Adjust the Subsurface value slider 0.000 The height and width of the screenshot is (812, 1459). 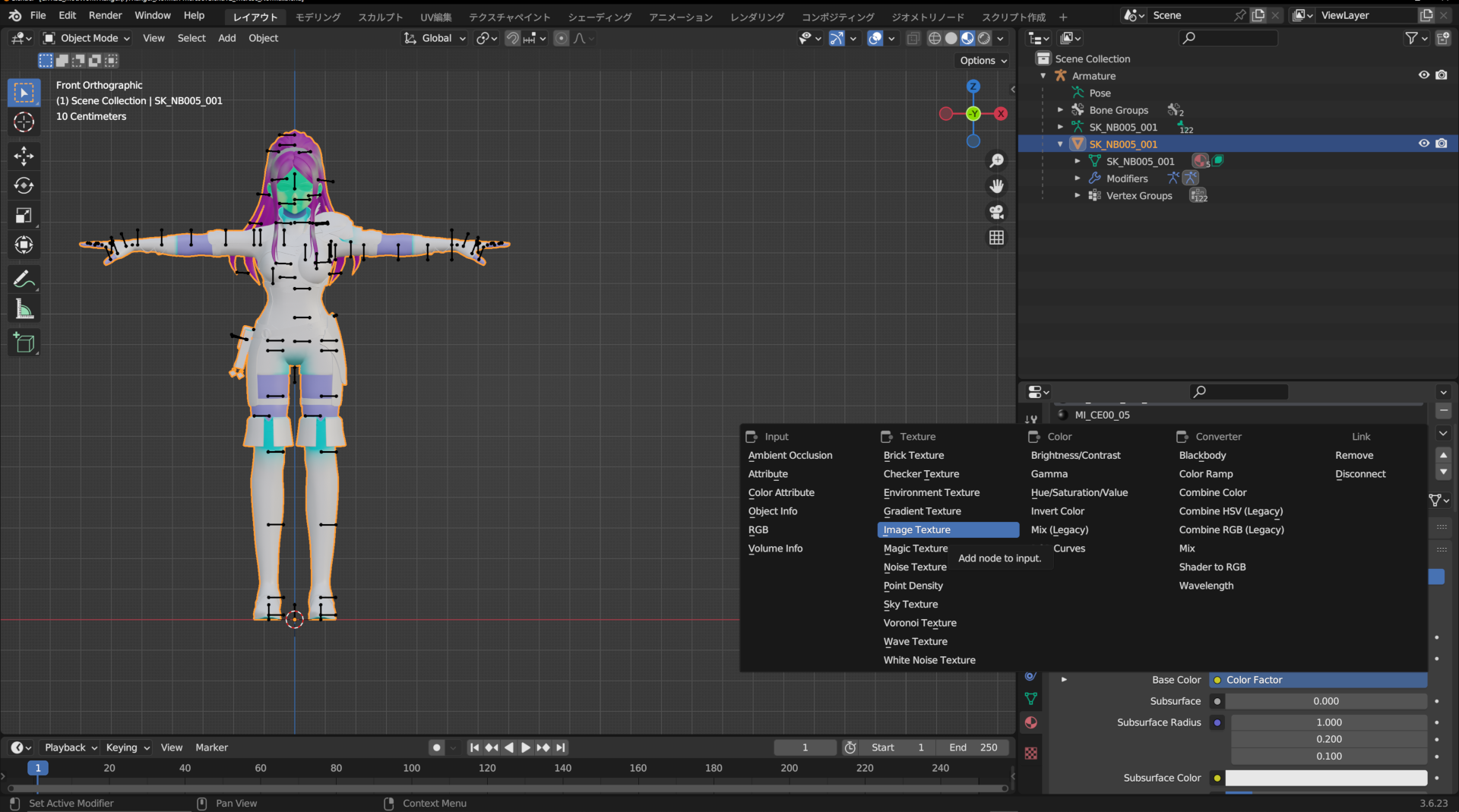tap(1326, 701)
